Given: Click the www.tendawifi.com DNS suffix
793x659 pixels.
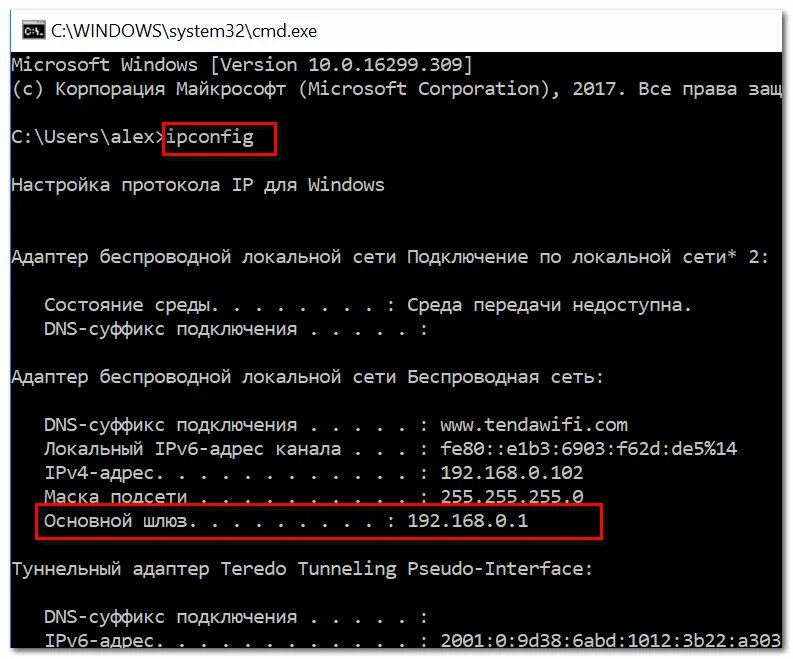Looking at the screenshot, I should point(534,424).
